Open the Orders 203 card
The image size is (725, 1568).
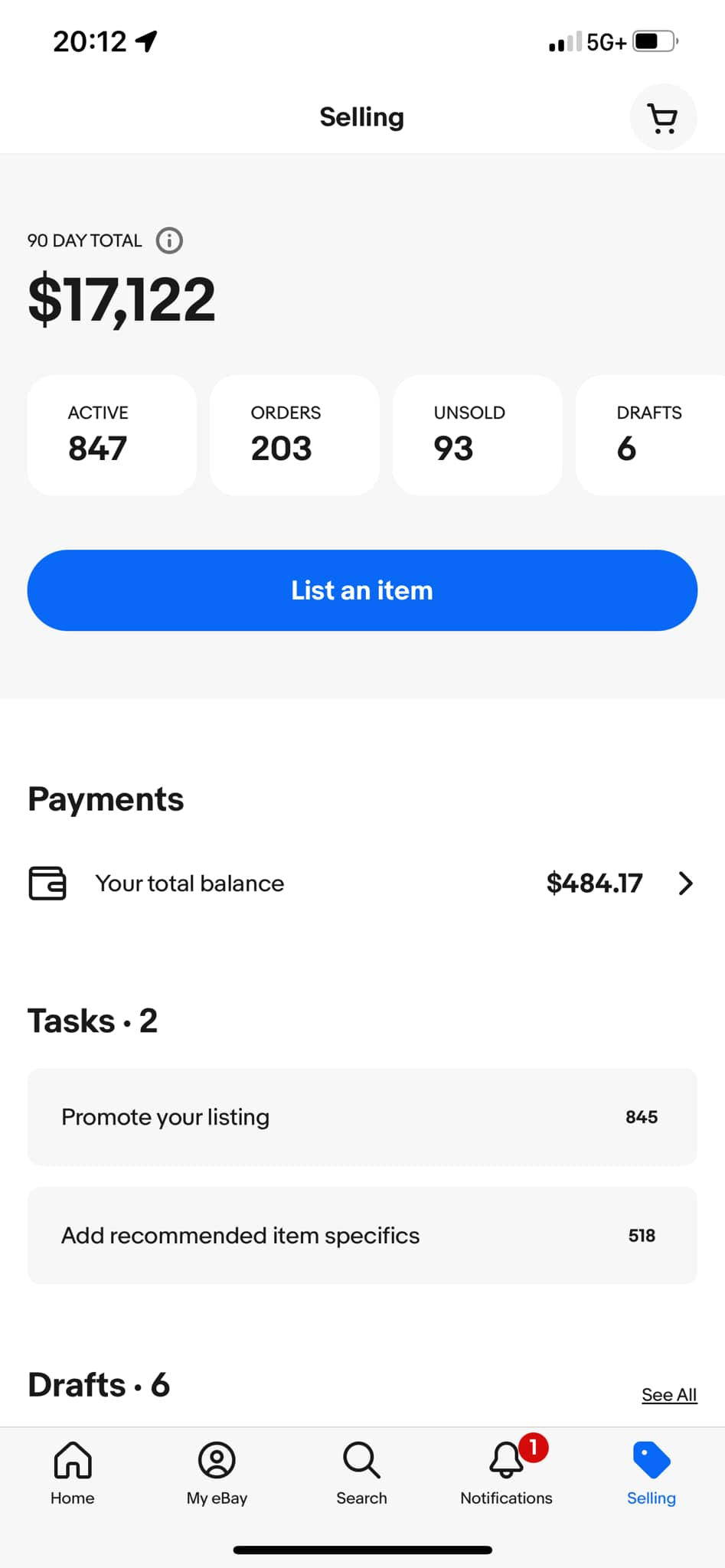pyautogui.click(x=295, y=435)
